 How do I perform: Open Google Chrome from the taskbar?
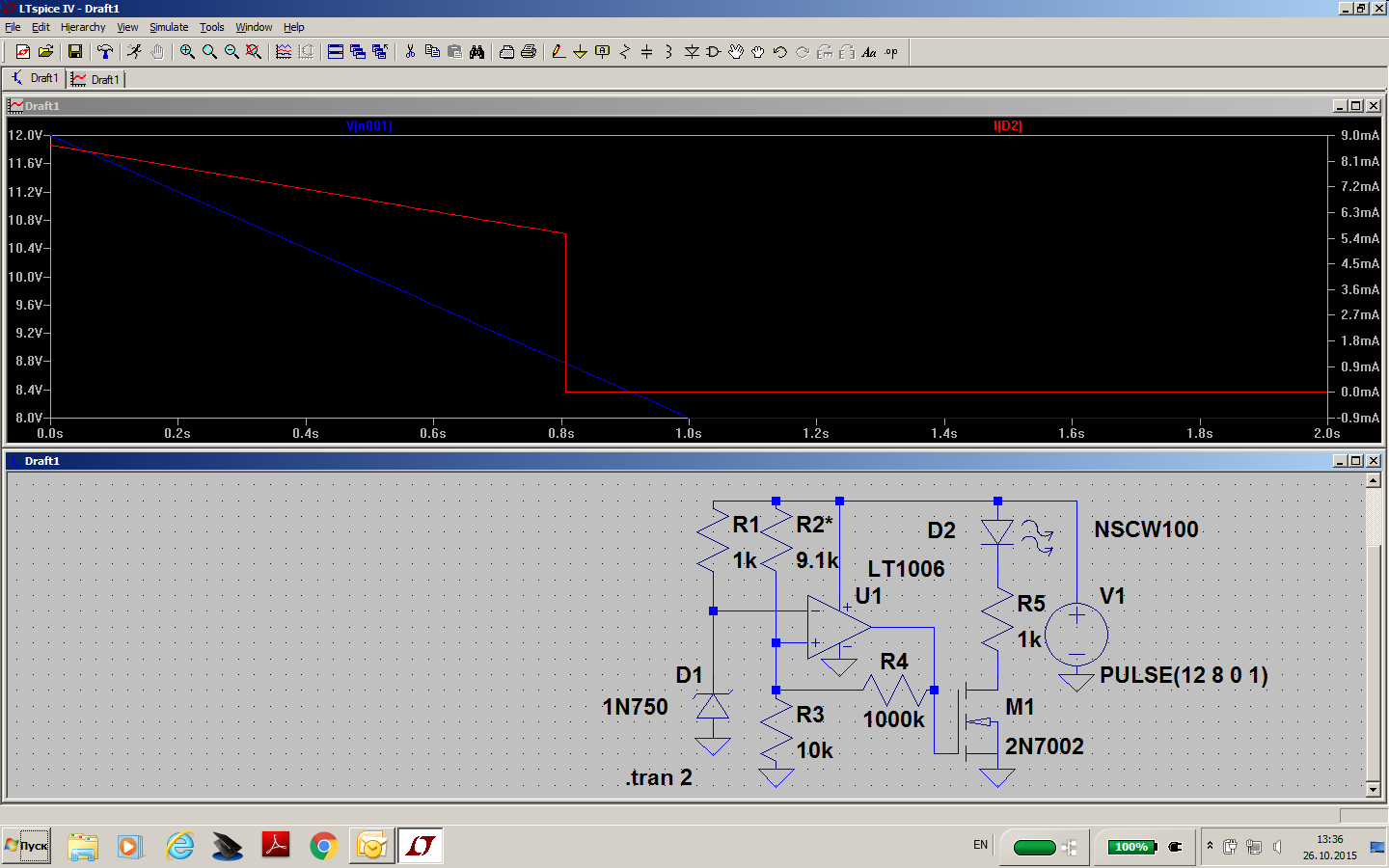(x=323, y=847)
